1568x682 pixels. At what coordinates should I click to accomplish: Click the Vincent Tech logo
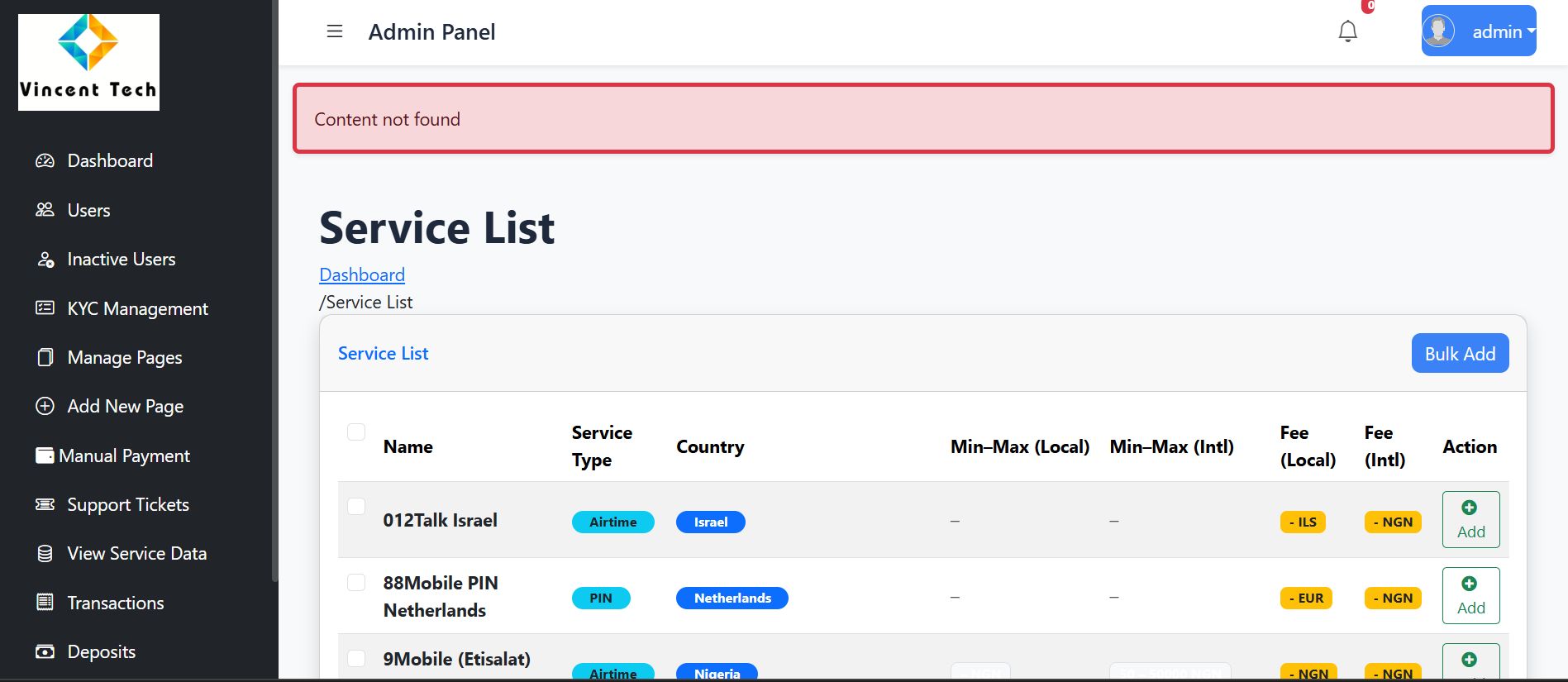88,62
